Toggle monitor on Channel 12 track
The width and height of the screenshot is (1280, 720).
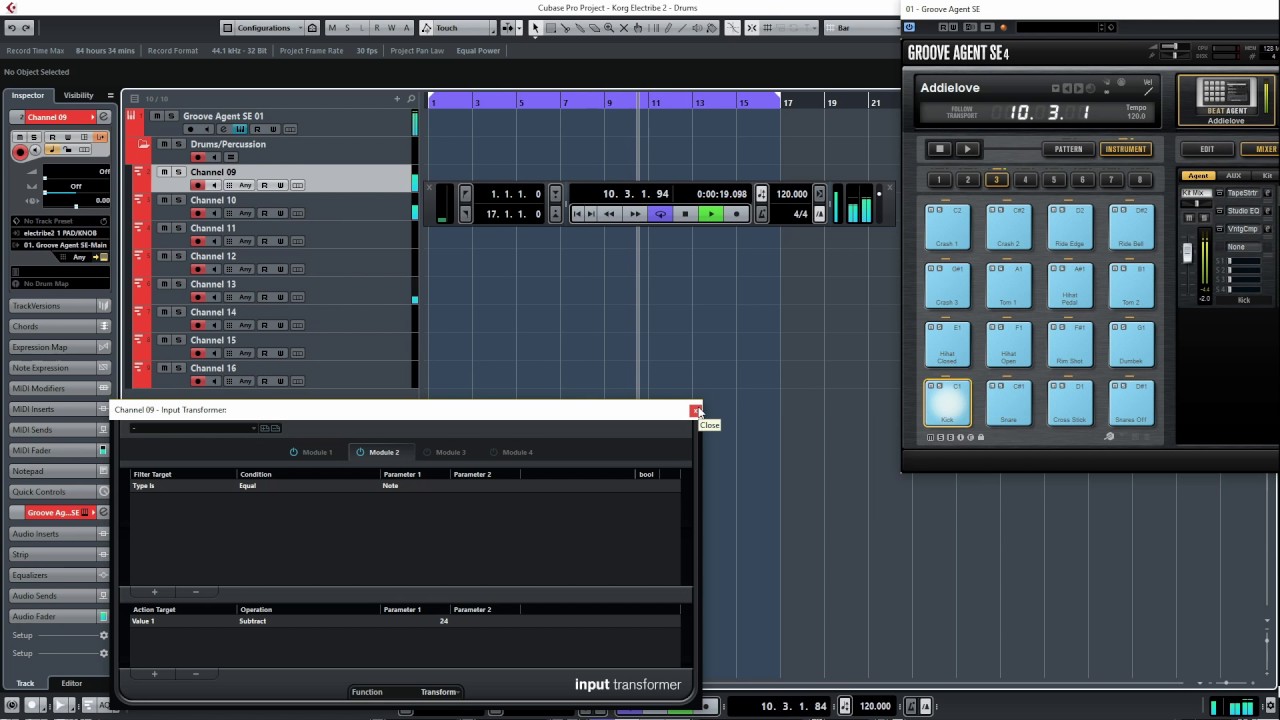tap(212, 269)
